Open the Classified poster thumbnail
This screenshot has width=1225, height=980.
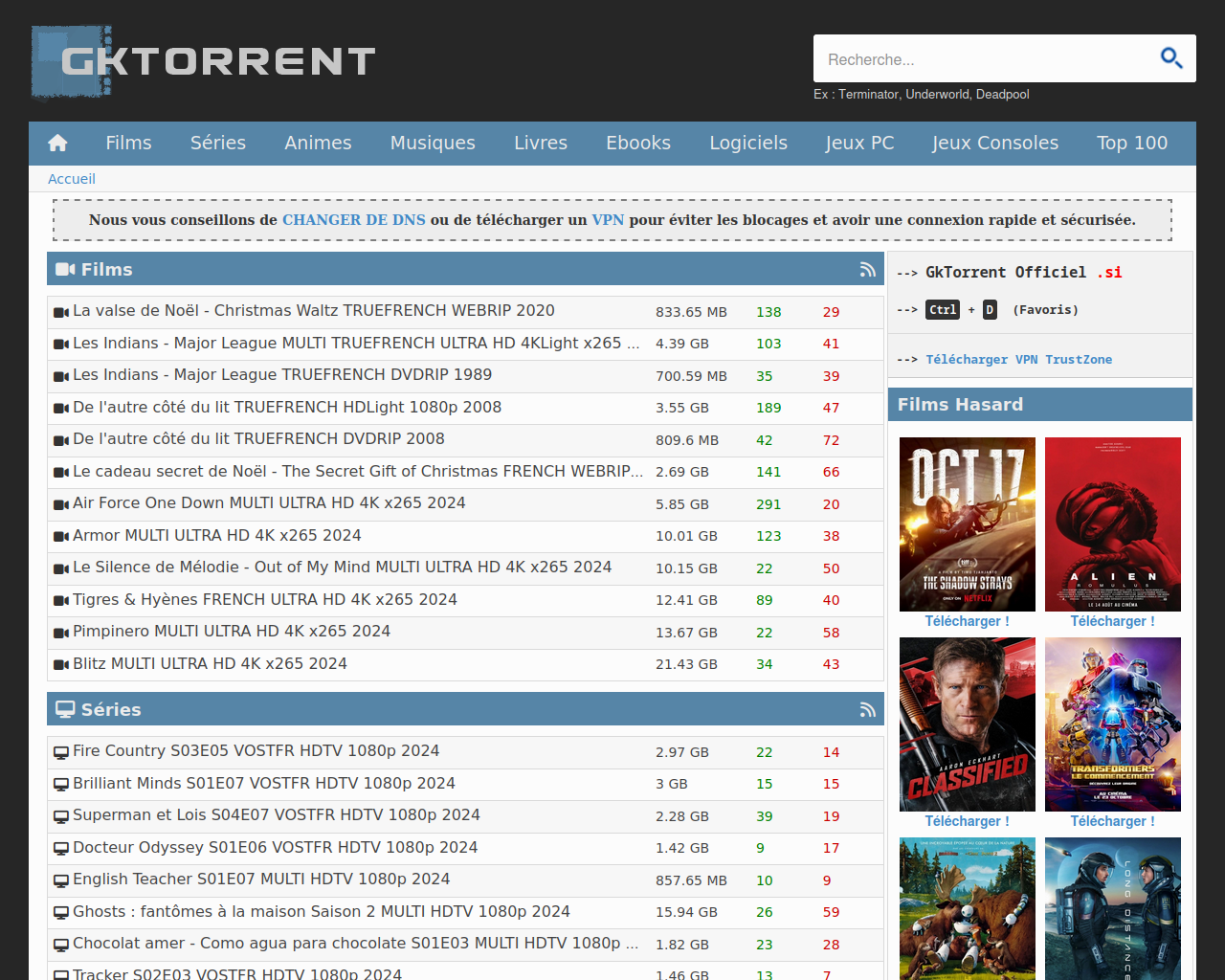(x=968, y=724)
